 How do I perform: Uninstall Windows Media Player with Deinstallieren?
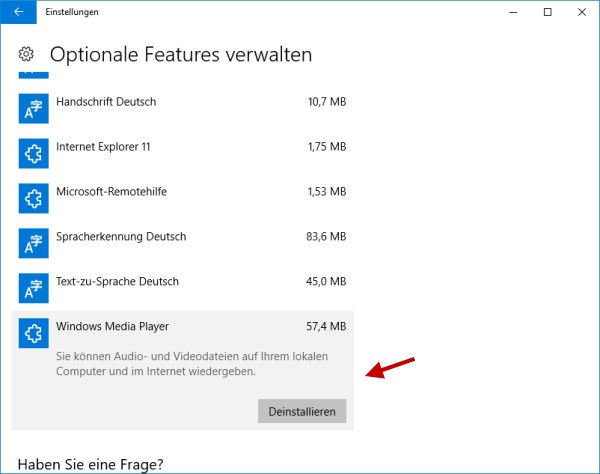[x=302, y=411]
